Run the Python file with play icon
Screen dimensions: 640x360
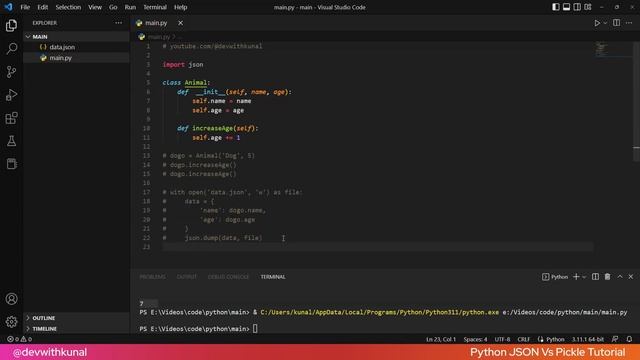(x=597, y=23)
